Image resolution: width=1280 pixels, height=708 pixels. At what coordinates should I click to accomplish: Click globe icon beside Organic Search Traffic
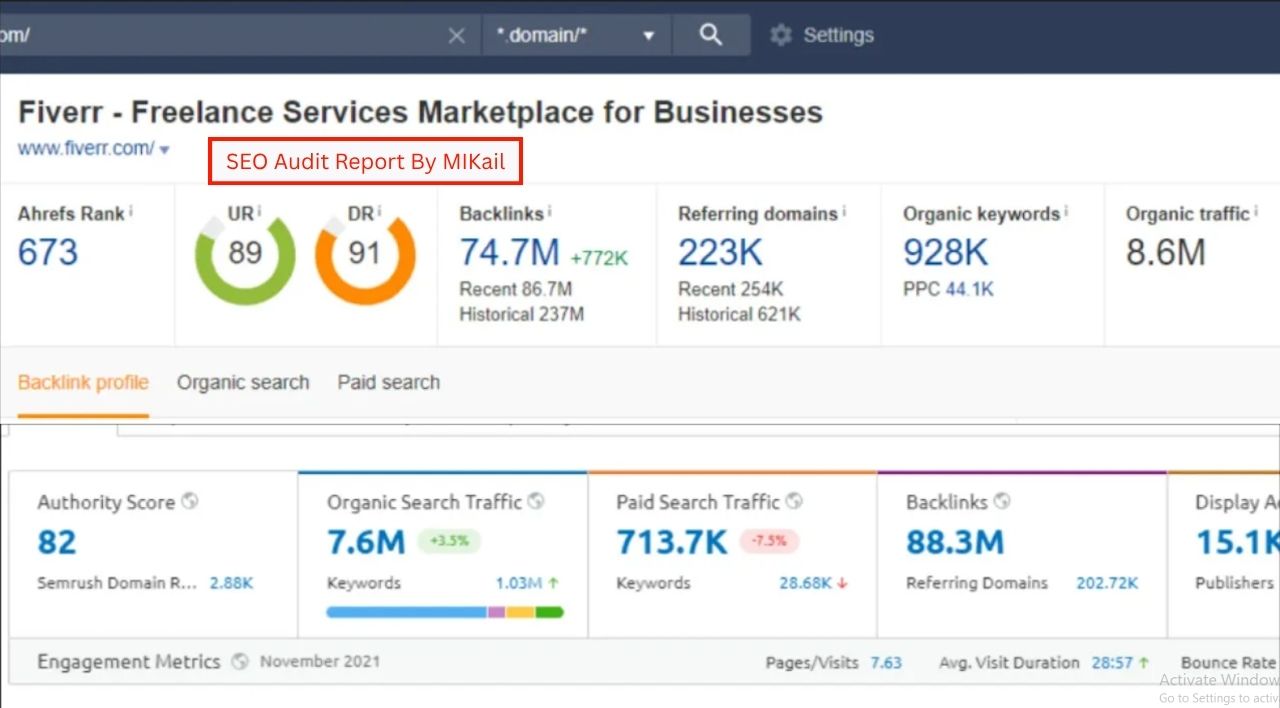point(536,501)
